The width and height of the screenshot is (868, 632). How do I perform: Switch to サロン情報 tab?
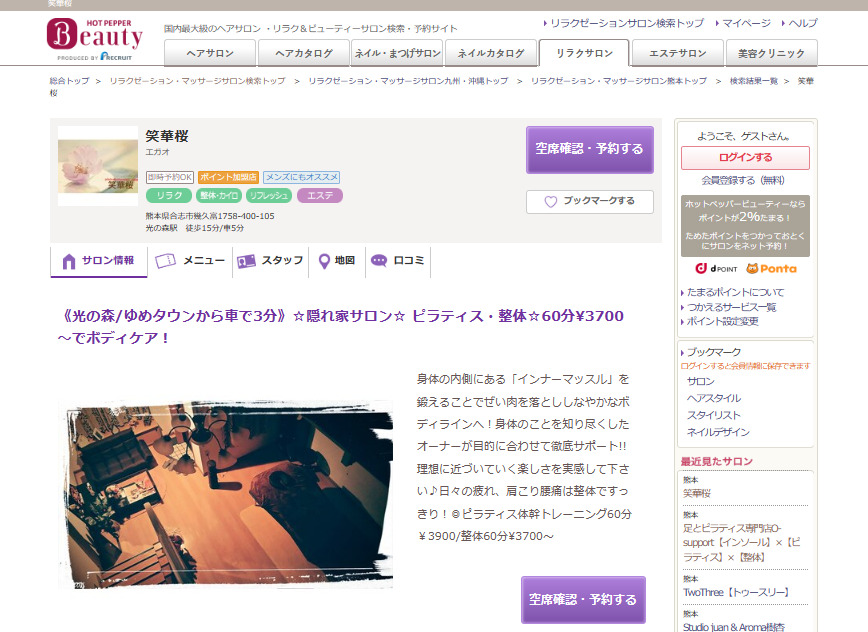(x=99, y=261)
